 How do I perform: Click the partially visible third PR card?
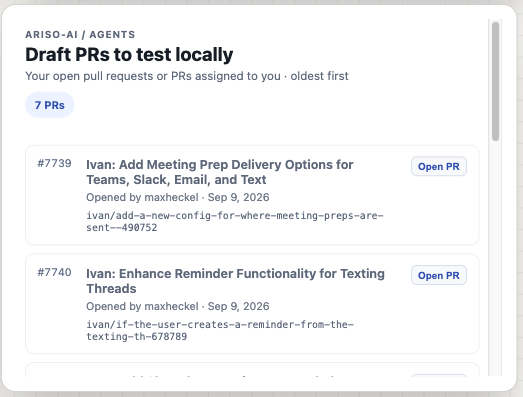coord(252,370)
